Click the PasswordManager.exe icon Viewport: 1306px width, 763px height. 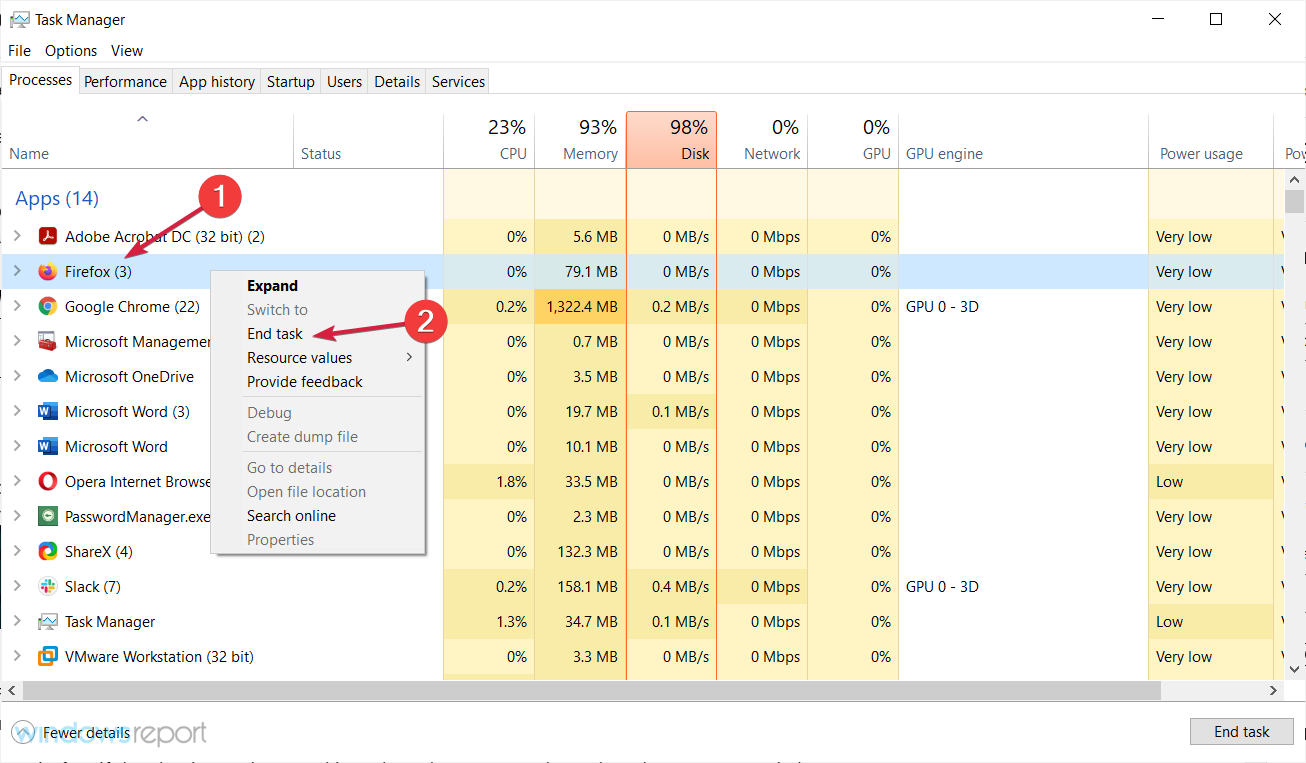tap(47, 517)
